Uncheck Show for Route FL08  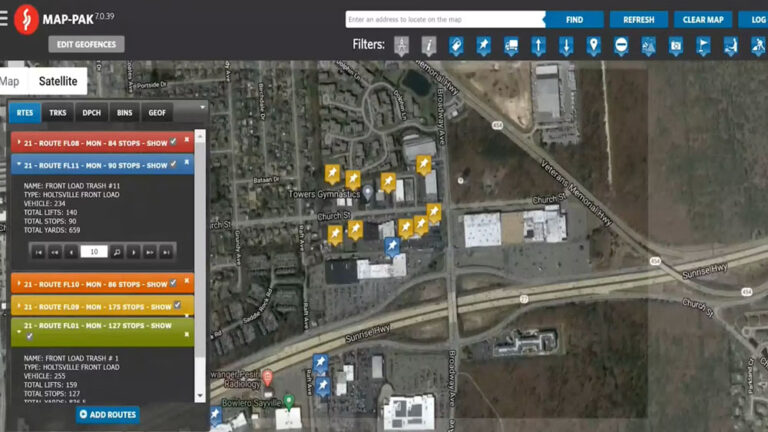[x=173, y=142]
